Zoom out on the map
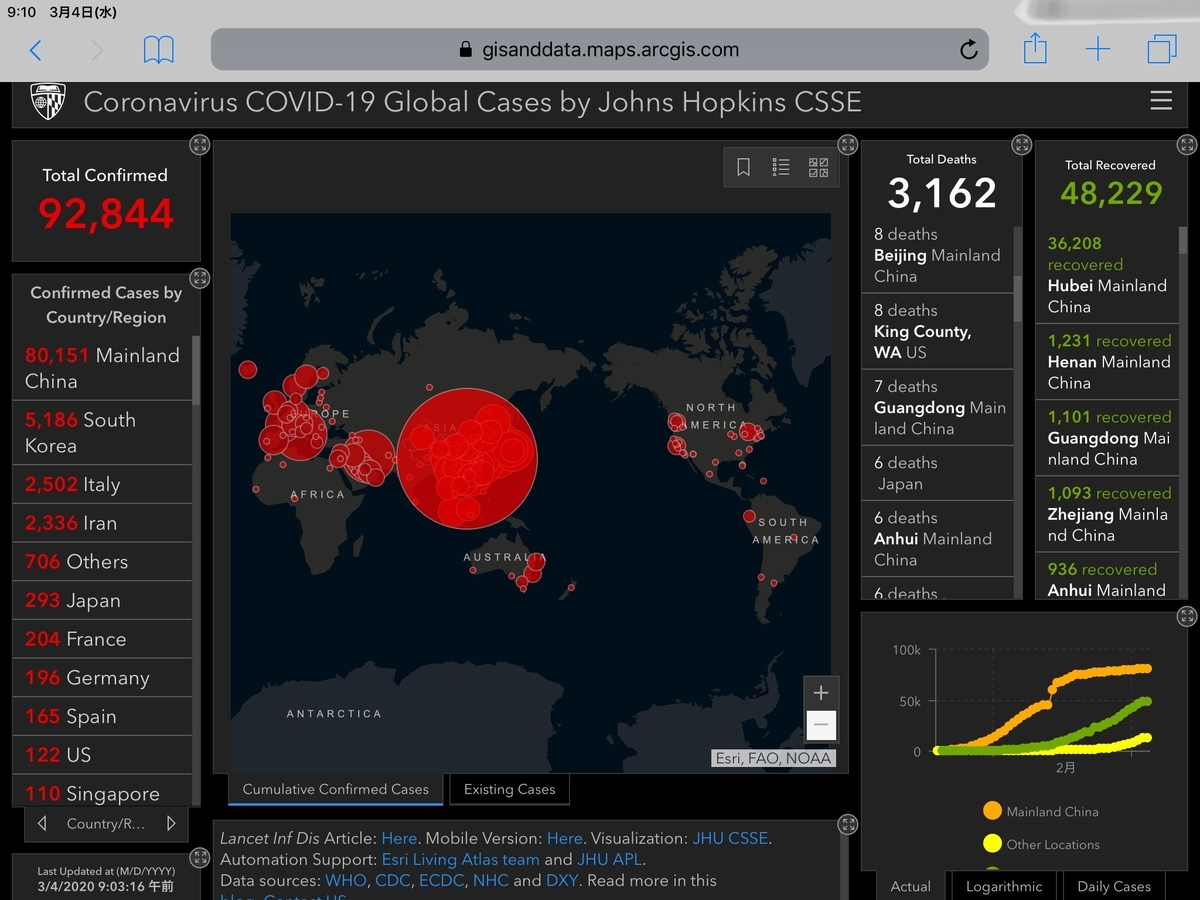This screenshot has width=1200, height=900. point(821,724)
